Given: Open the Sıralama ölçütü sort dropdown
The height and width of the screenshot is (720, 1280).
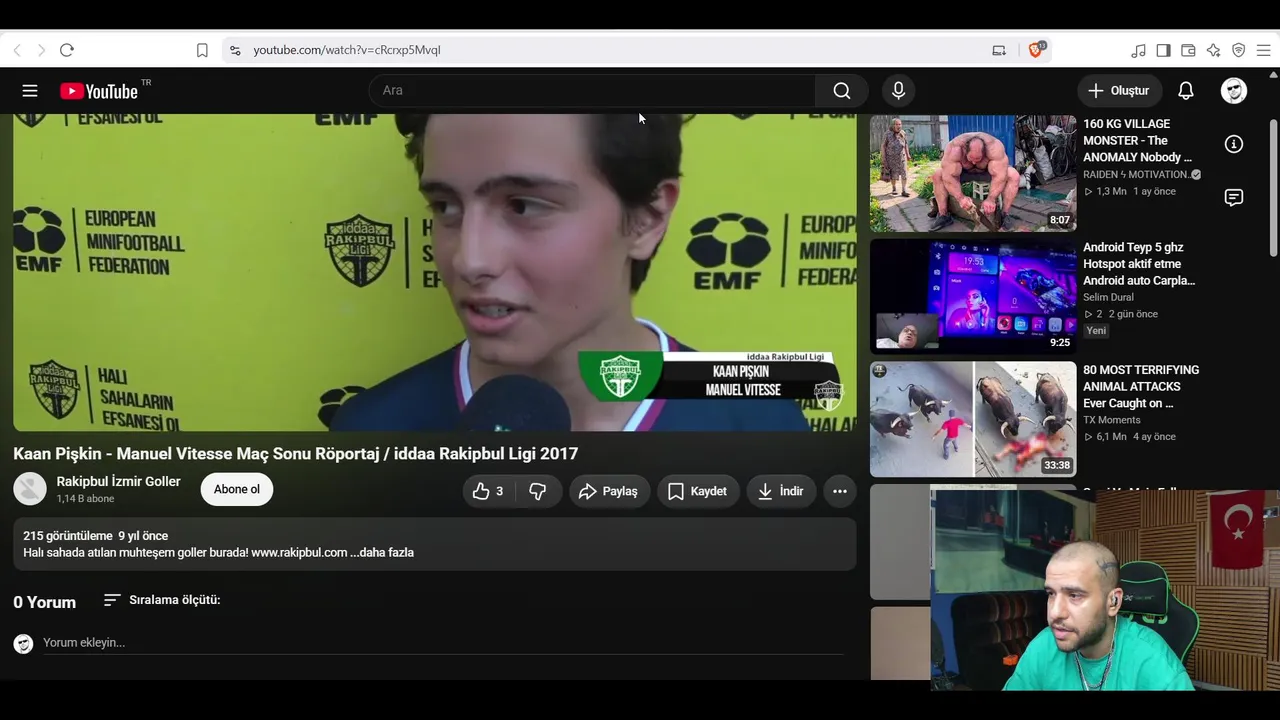Looking at the screenshot, I should 162,600.
